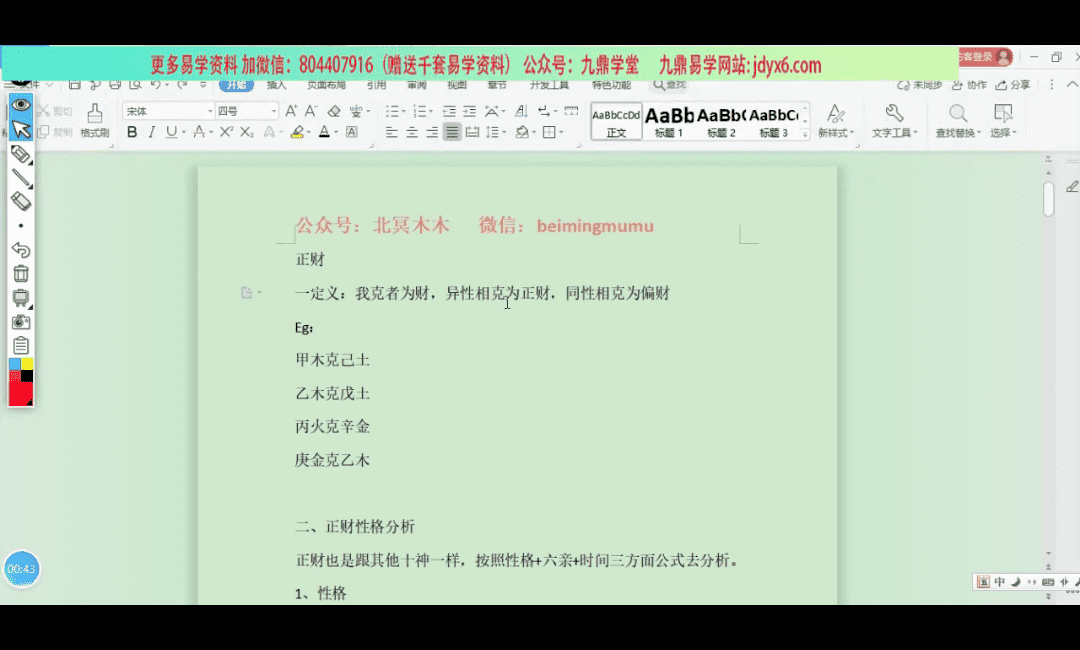
Task: Click the Share (分享) button
Action: pyautogui.click(x=1013, y=86)
